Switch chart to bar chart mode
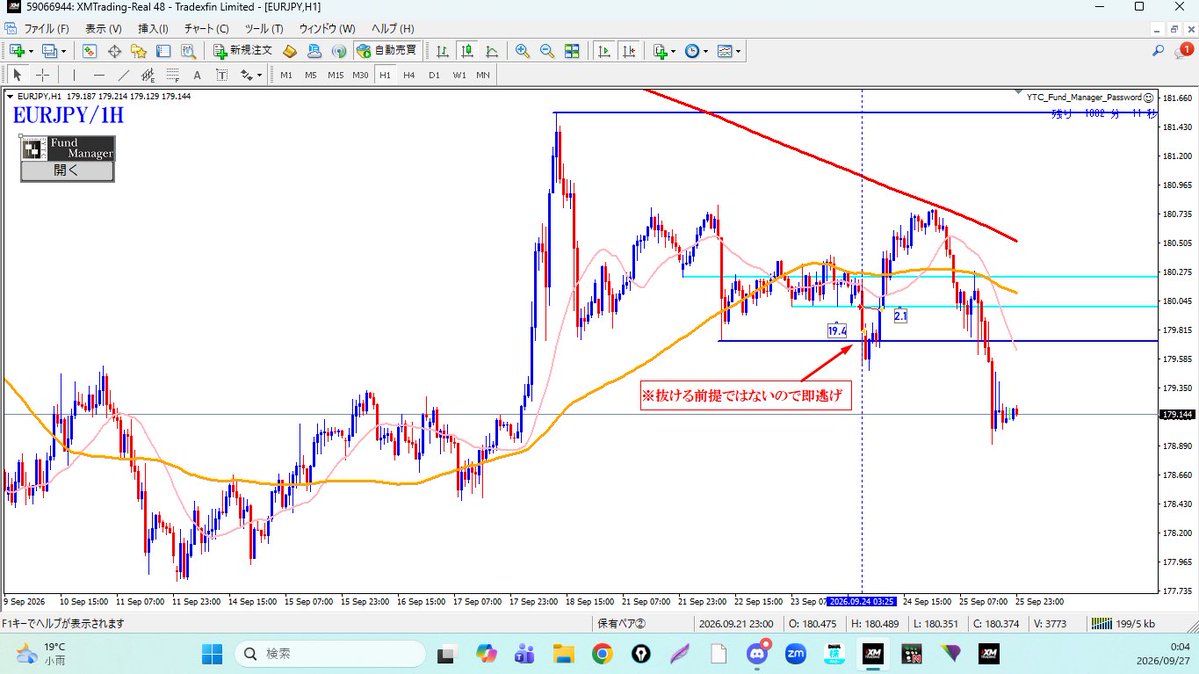 click(x=442, y=51)
